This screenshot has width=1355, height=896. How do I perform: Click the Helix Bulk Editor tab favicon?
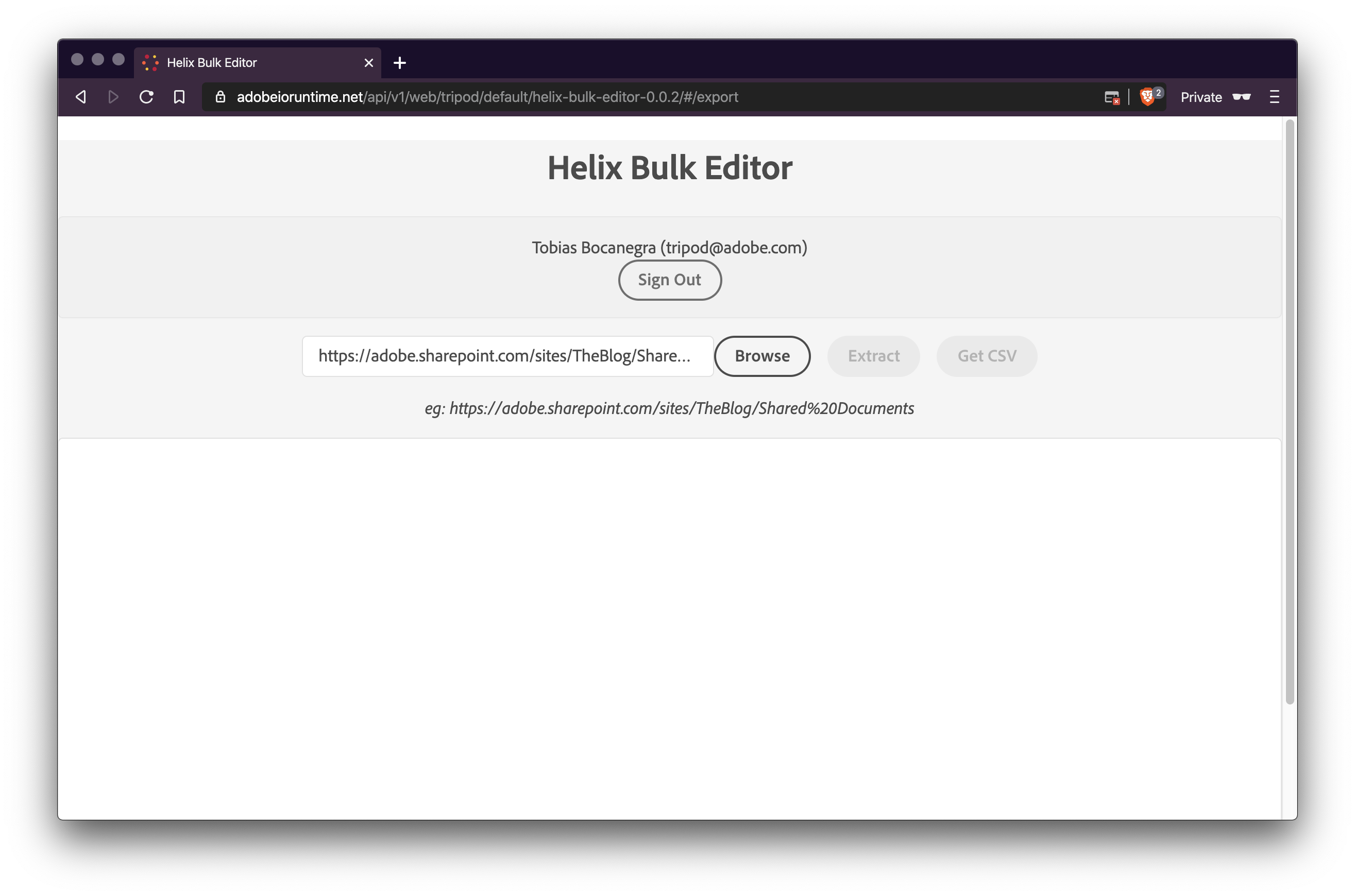(x=151, y=62)
